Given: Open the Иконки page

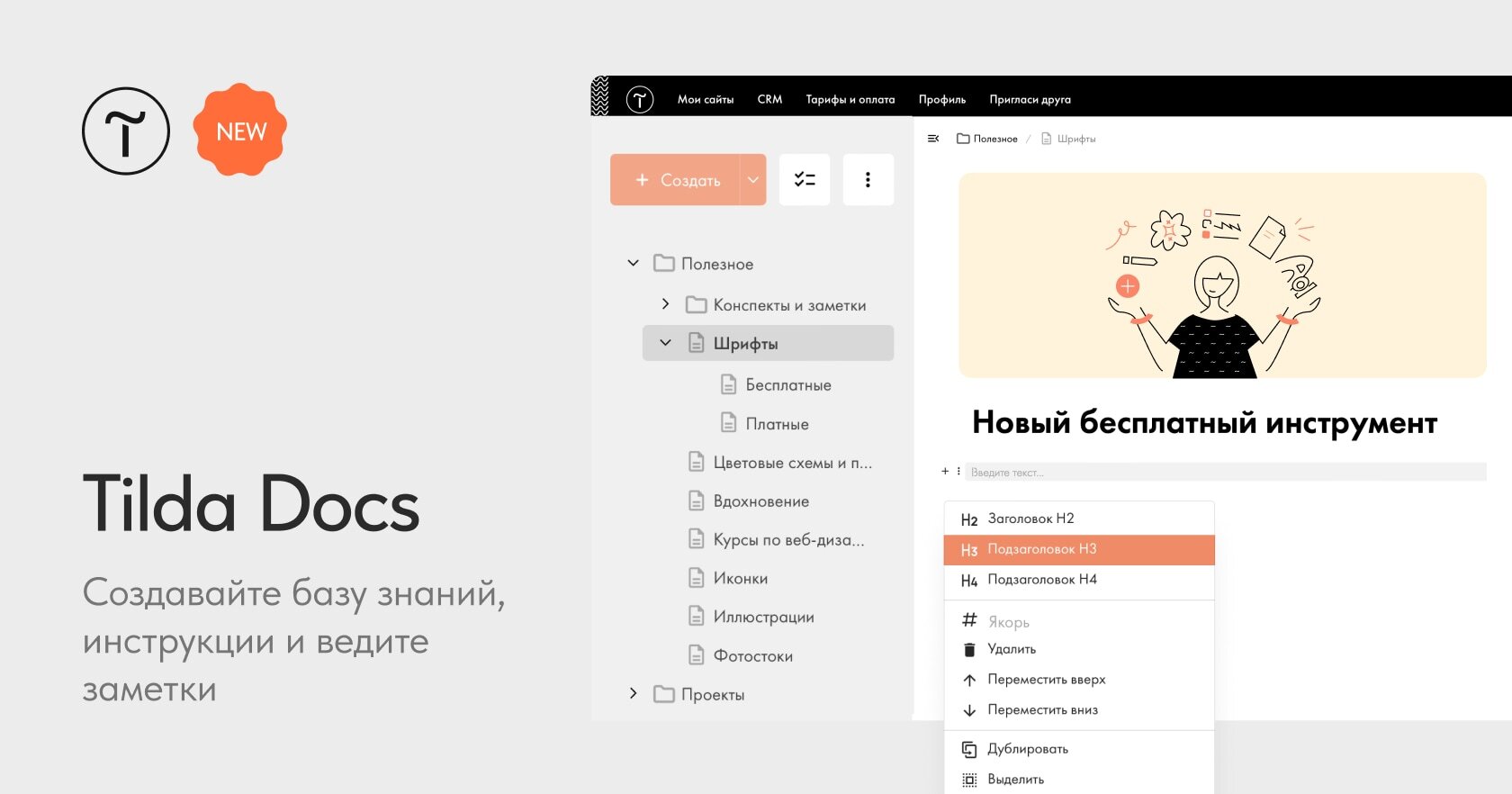Looking at the screenshot, I should coord(740,579).
